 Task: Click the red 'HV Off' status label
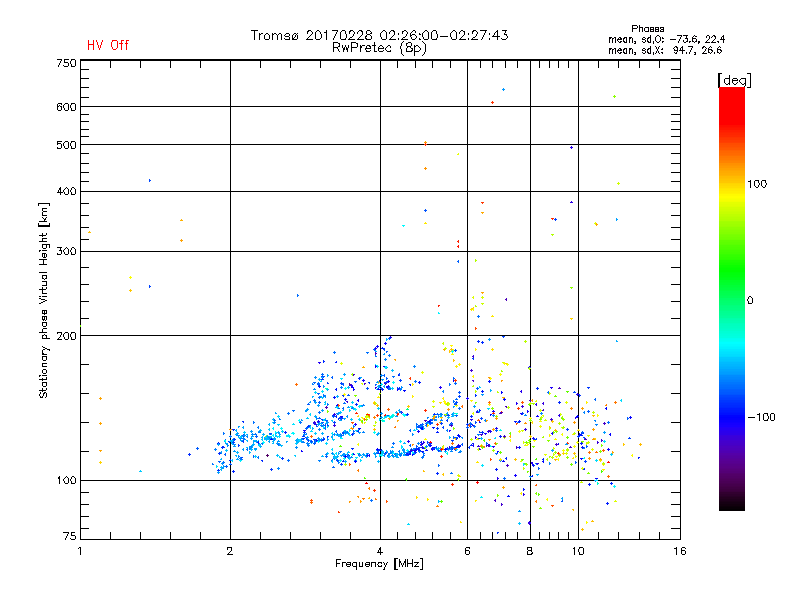[x=108, y=45]
